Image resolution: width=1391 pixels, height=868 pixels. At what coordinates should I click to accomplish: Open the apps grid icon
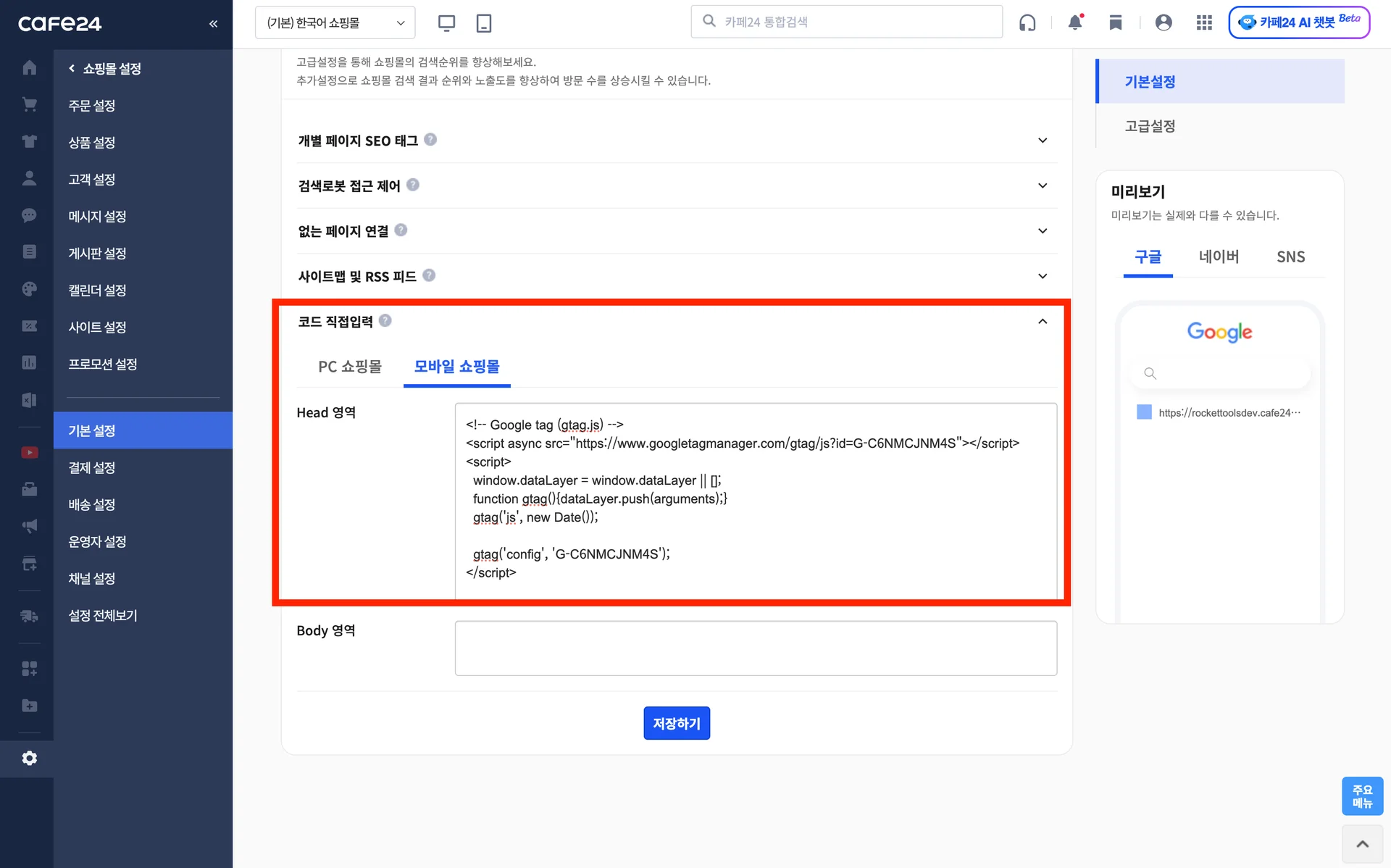point(1204,22)
